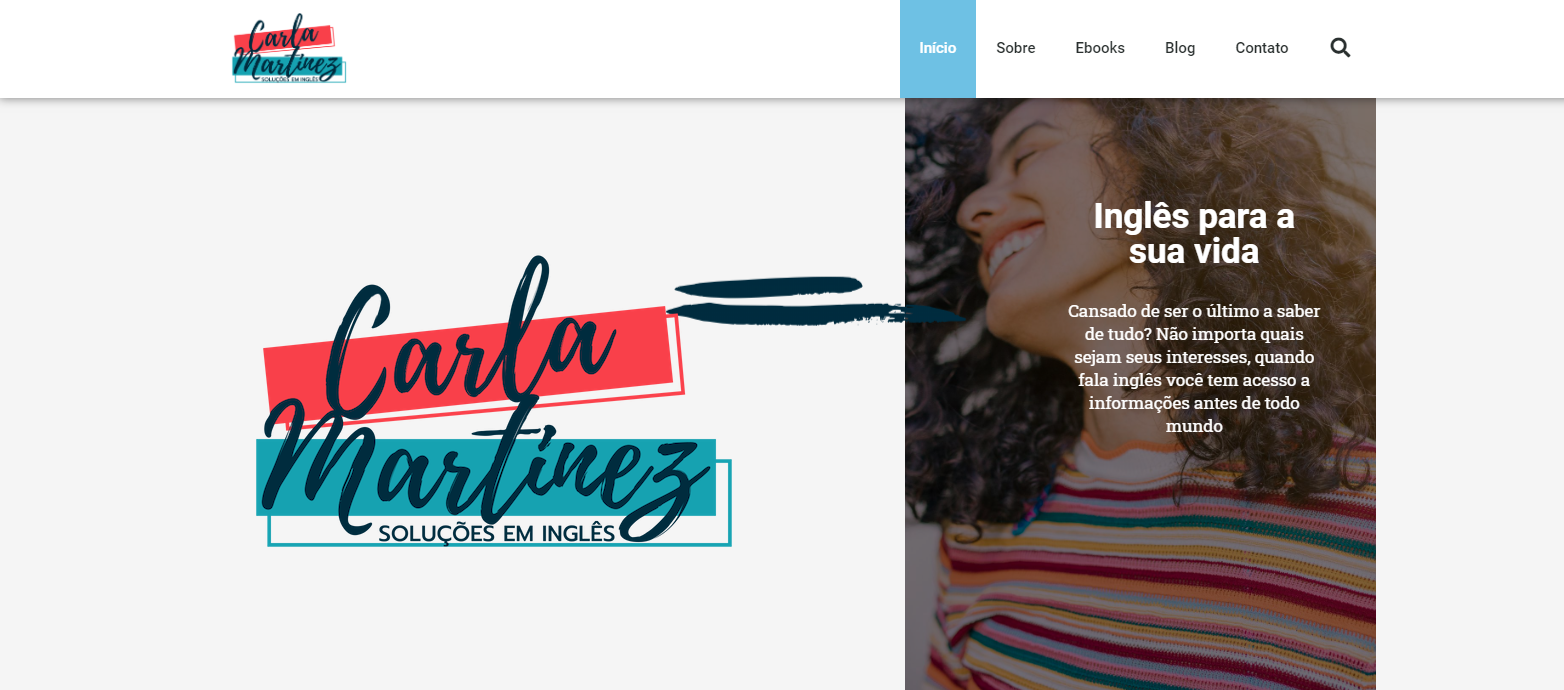Select the paragraph starting with Cansado de ser
The height and width of the screenshot is (690, 1564).
(x=1194, y=368)
